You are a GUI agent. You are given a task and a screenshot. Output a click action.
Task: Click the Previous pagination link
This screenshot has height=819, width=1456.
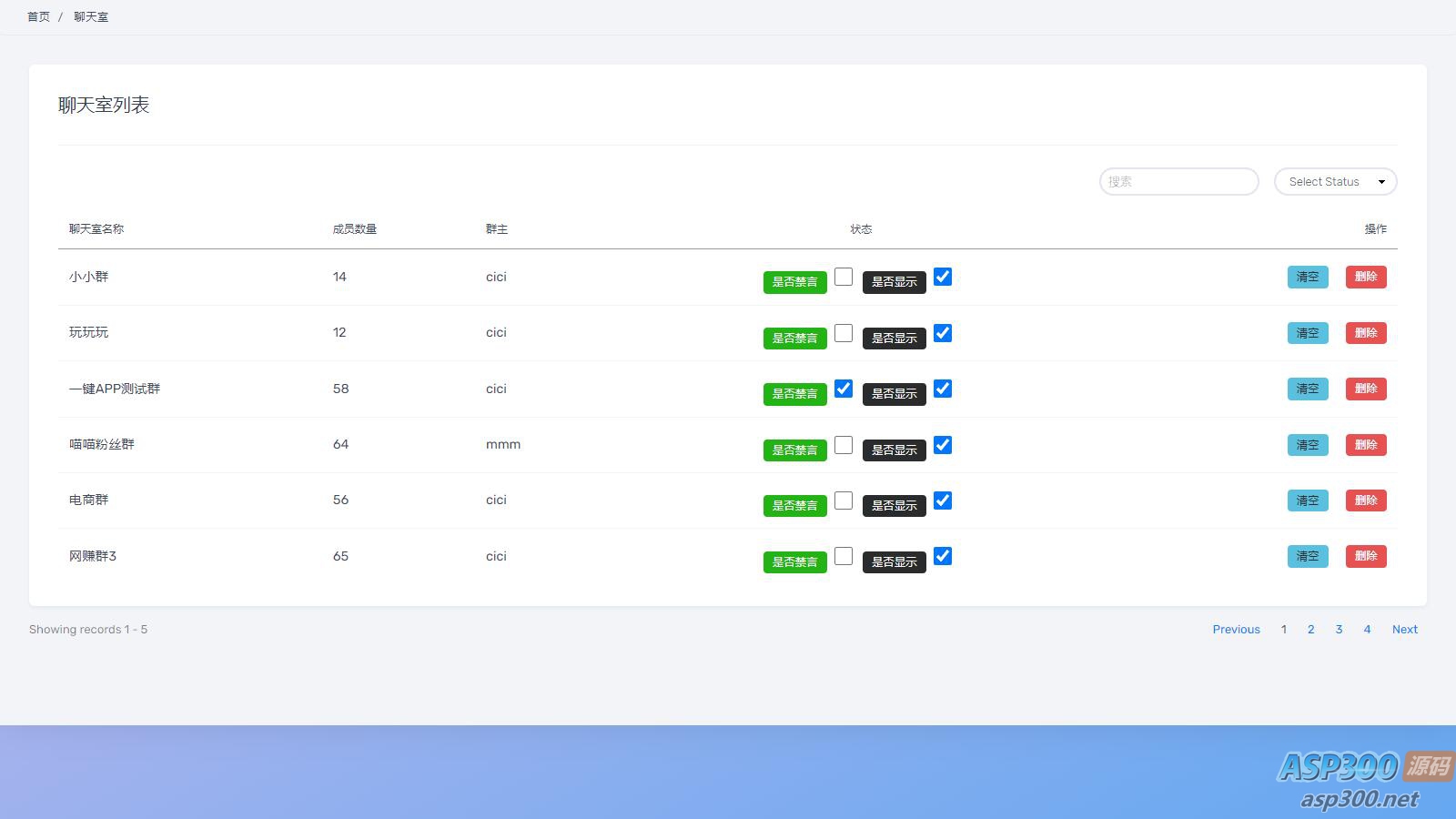coord(1236,630)
